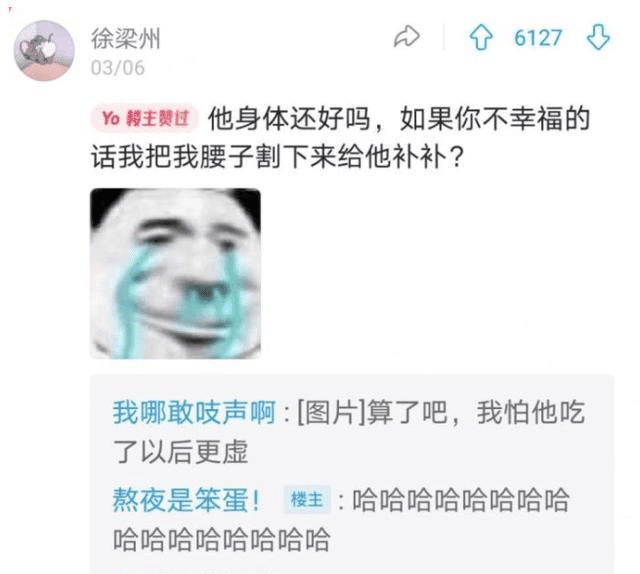This screenshot has width=640, height=574.
Task: Click the username 徐梁州
Action: (125, 39)
